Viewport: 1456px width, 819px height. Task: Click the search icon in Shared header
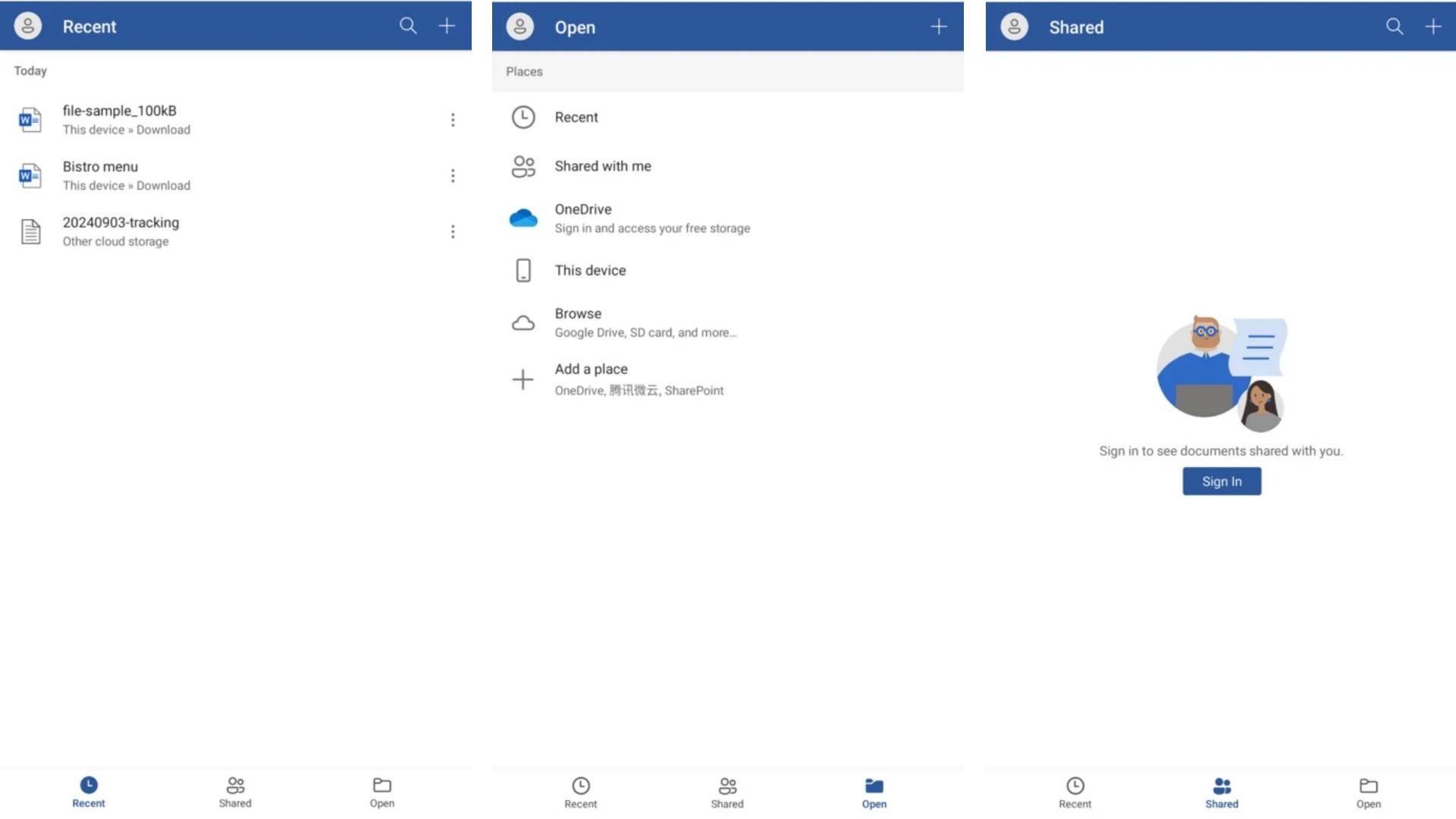1395,27
